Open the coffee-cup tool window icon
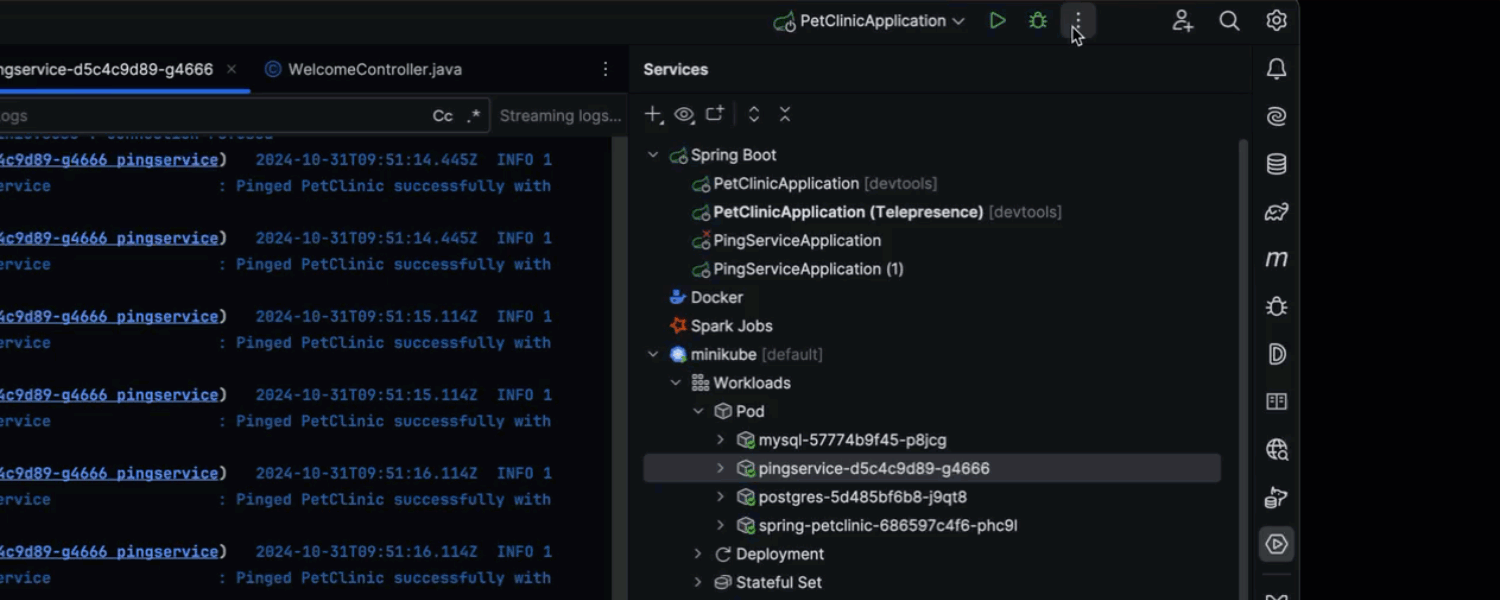Screen dimensions: 1500x600 [x=1277, y=497]
